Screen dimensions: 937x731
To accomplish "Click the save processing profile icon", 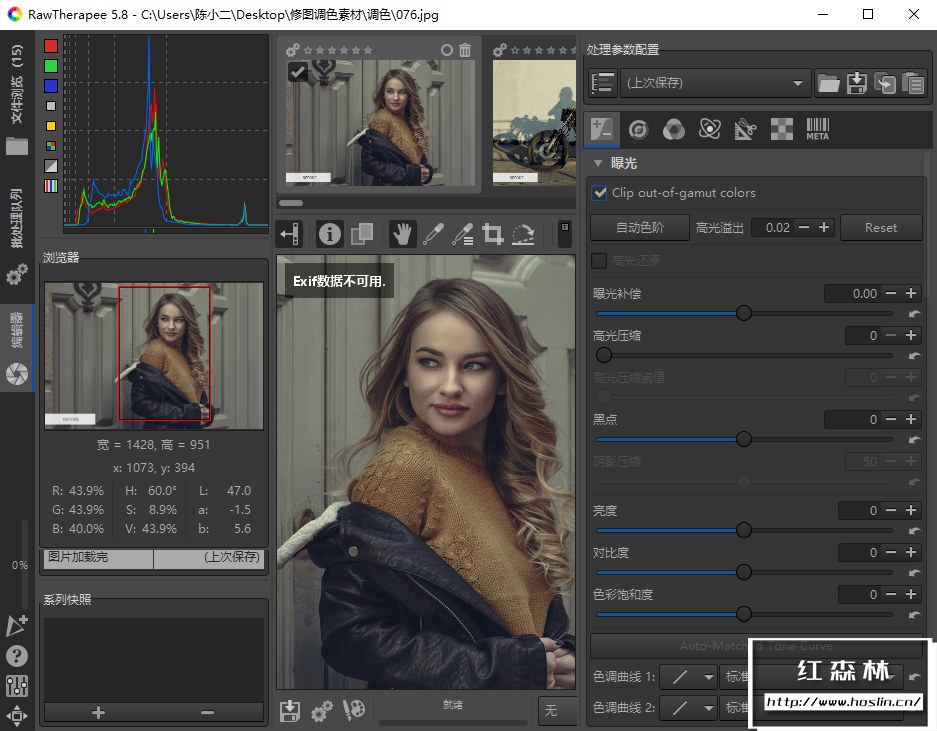I will click(x=857, y=83).
